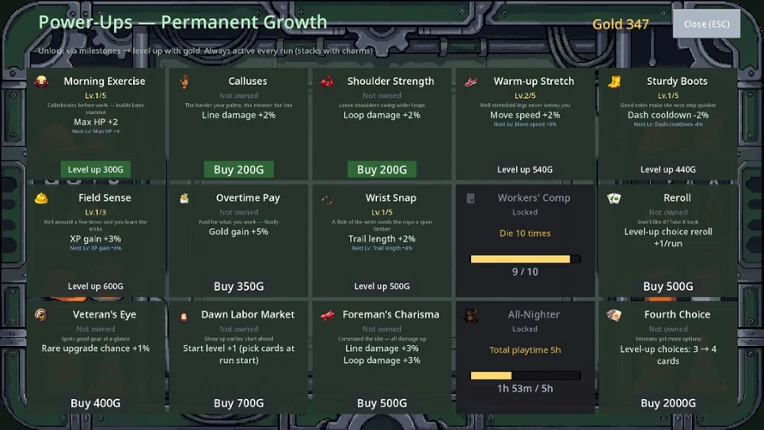The height and width of the screenshot is (430, 764).
Task: Select the Shoulder Strength icon
Action: 327,81
